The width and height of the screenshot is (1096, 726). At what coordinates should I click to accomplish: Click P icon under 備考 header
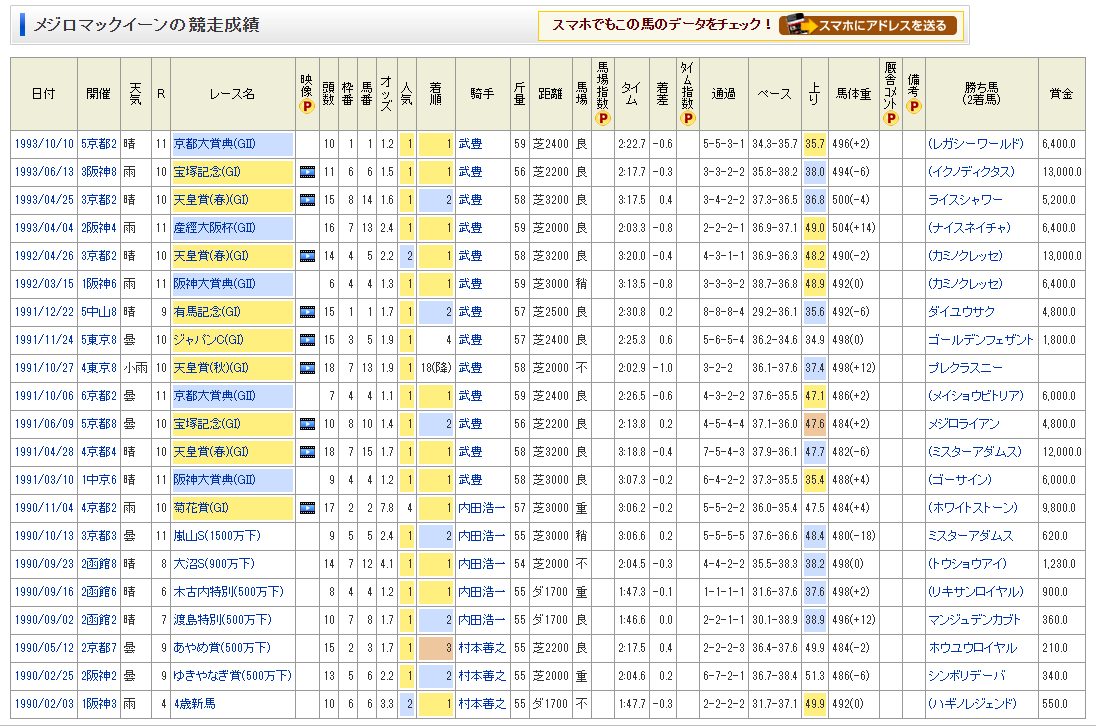click(x=914, y=107)
